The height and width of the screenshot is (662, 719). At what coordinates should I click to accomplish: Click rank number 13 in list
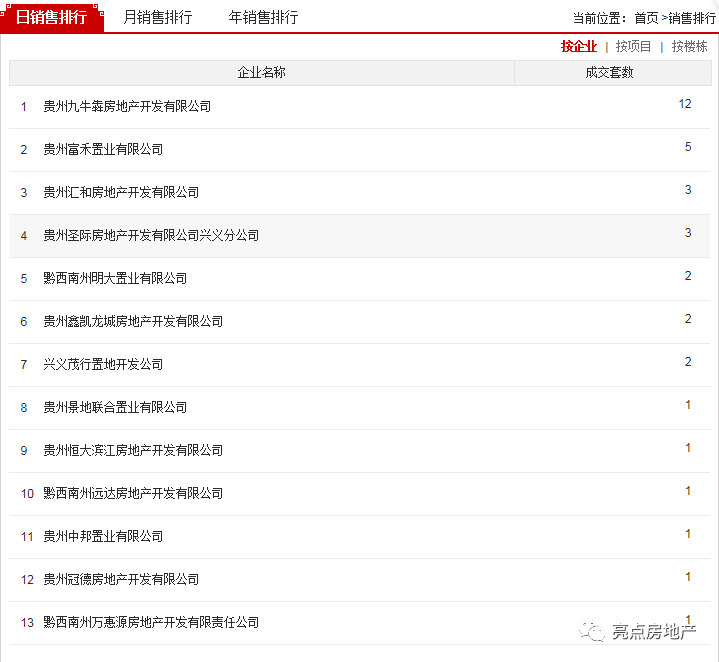[27, 623]
